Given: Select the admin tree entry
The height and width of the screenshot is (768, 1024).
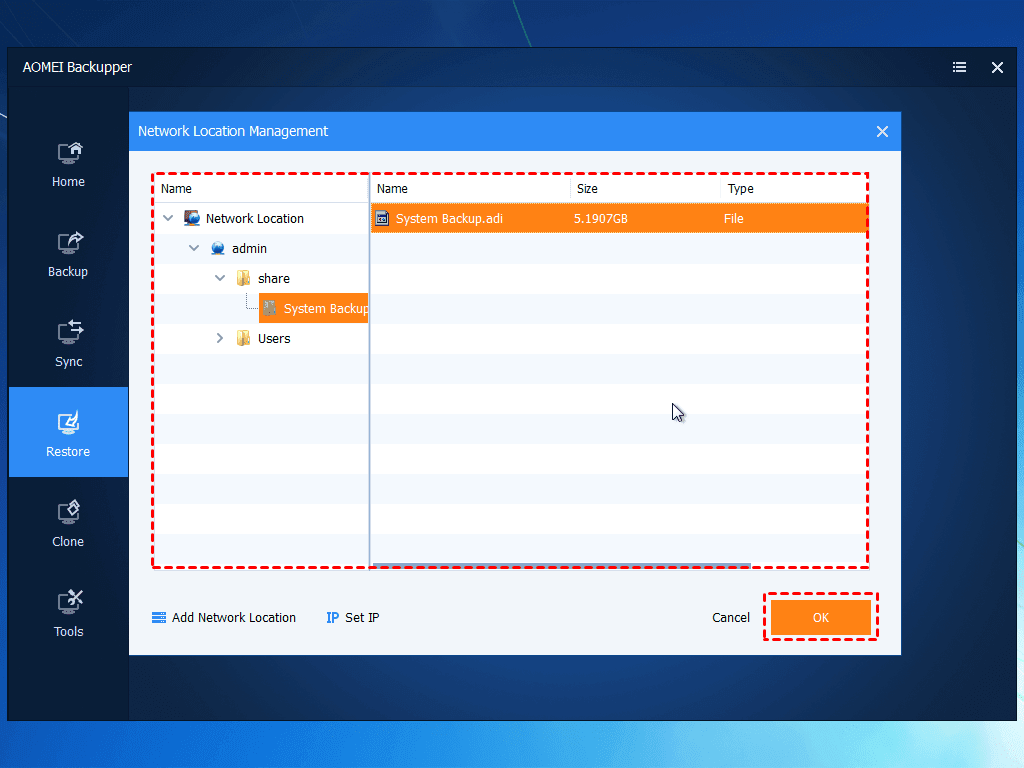Looking at the screenshot, I should pos(249,249).
